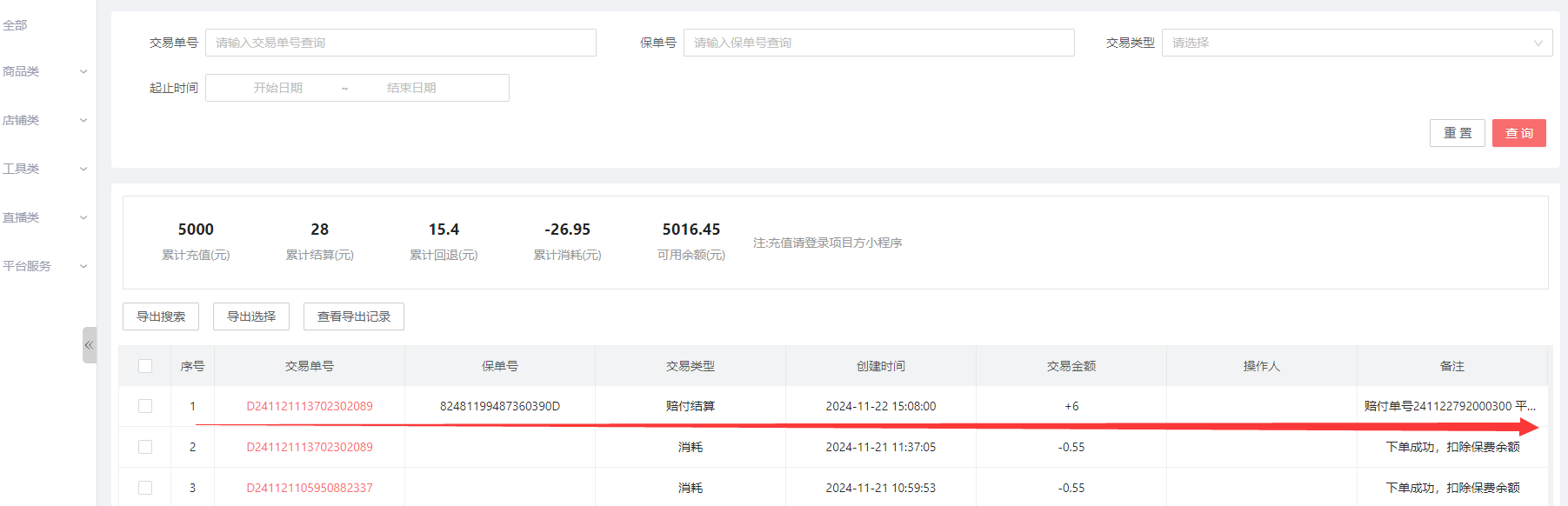Screen dimensions: 1568x506
Task: Click the 交易单号 search input
Action: pos(400,43)
